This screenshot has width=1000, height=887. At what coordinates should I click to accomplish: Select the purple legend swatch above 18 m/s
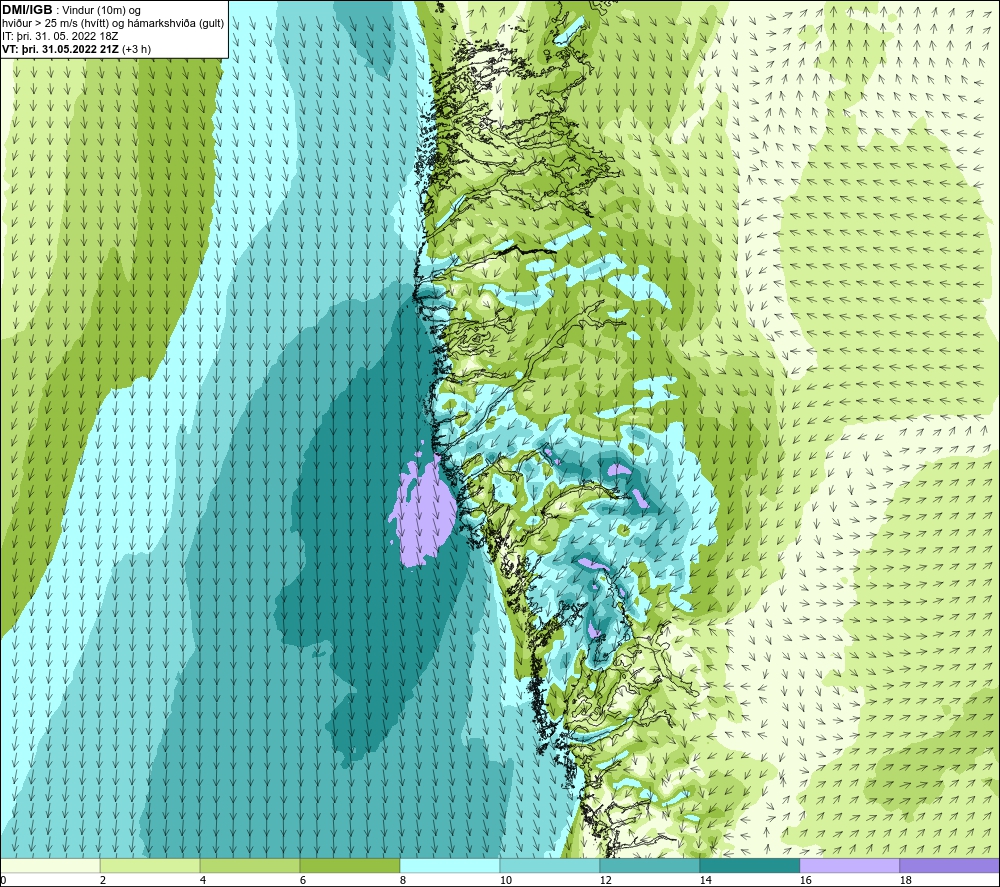point(950,865)
